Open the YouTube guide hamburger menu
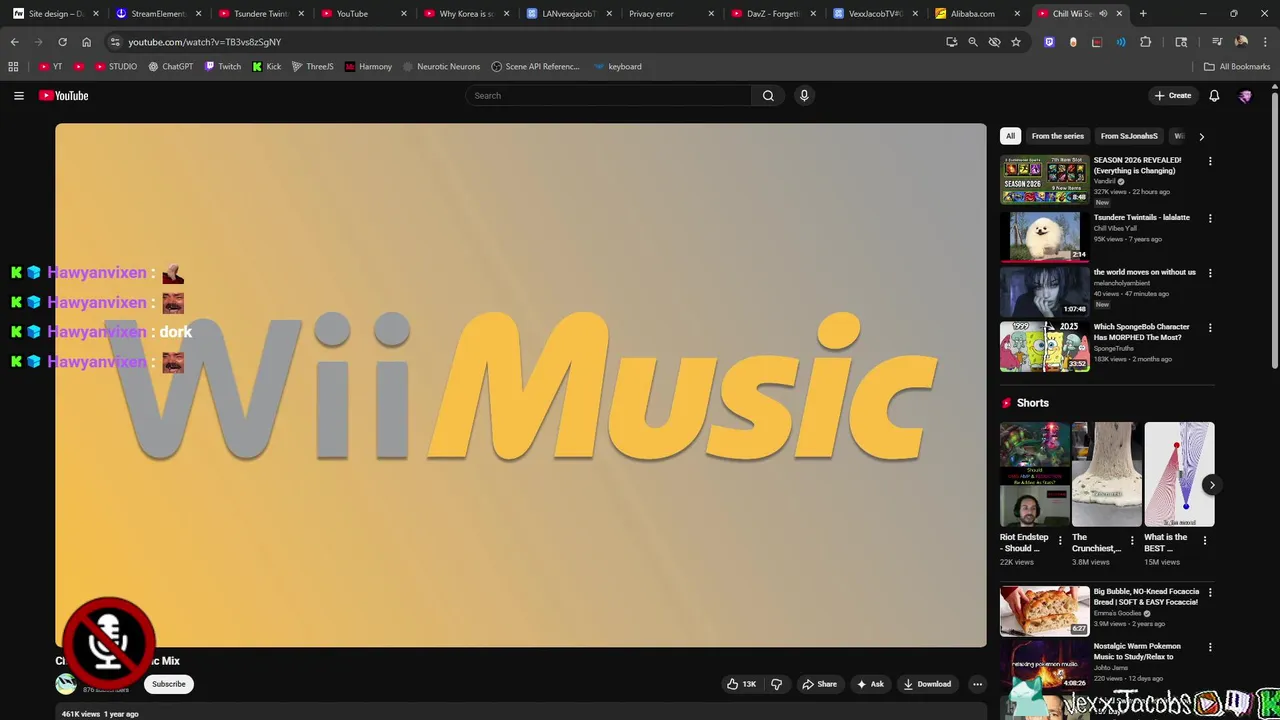 click(18, 96)
